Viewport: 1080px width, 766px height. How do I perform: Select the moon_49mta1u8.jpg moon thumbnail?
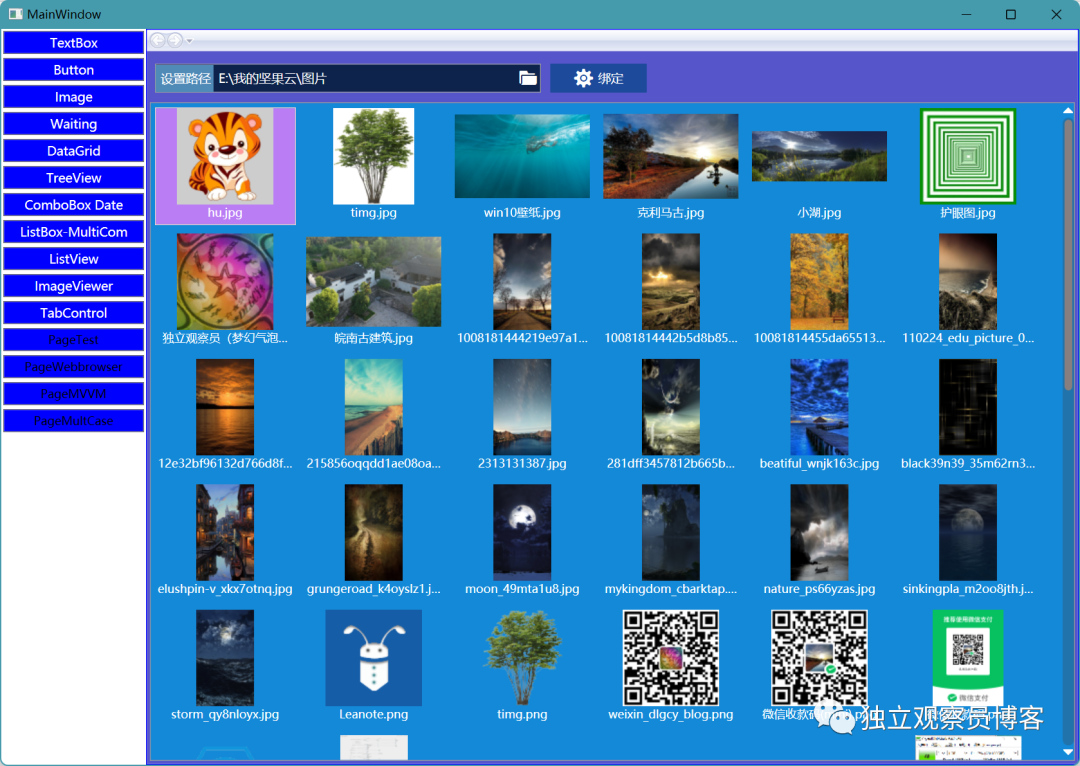pos(522,532)
